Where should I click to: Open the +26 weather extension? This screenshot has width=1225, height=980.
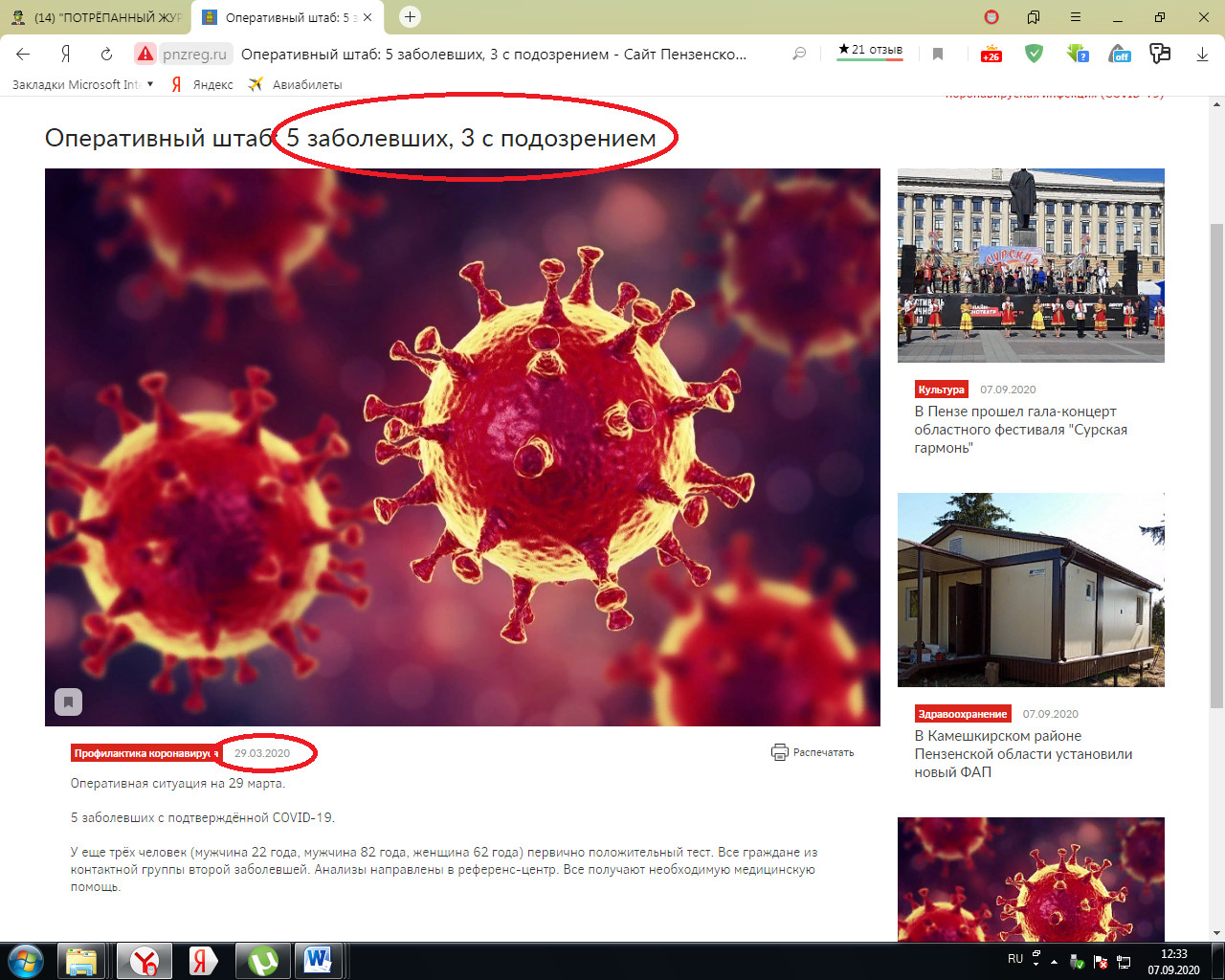pos(991,54)
